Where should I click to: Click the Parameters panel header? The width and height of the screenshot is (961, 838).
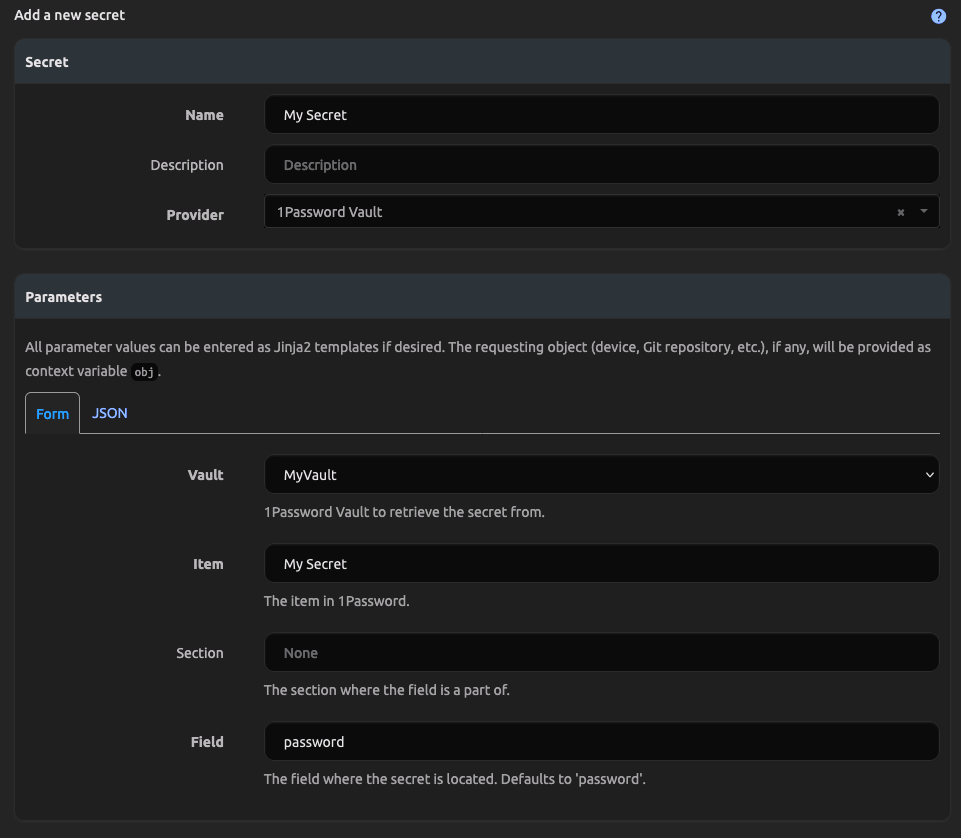tap(64, 296)
